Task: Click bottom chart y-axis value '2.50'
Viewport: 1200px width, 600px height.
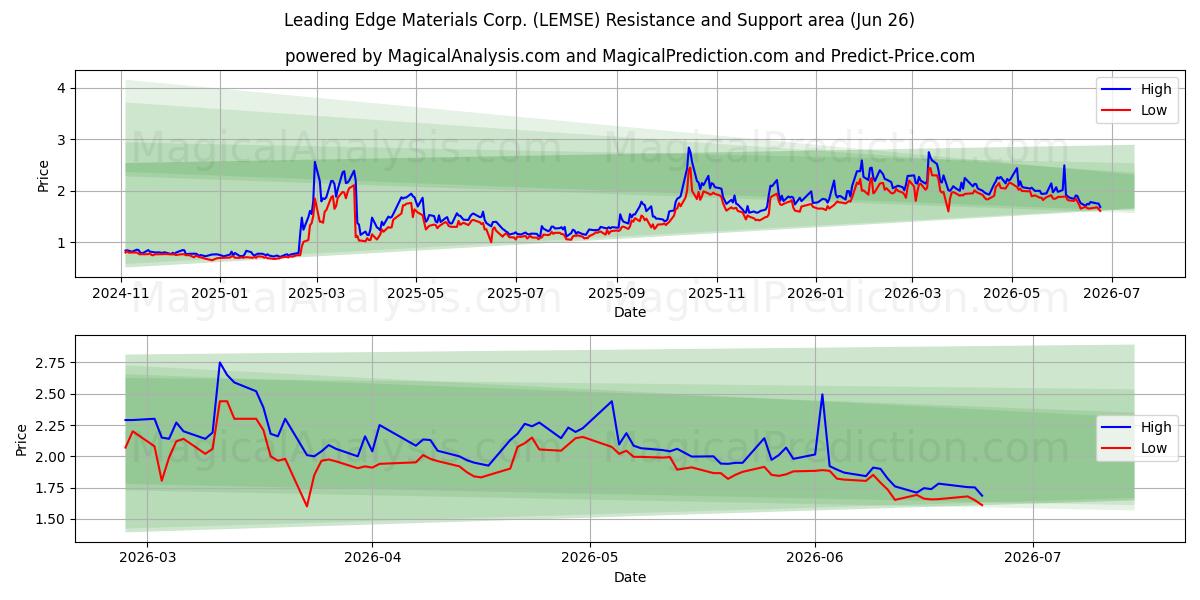Action: click(x=50, y=394)
